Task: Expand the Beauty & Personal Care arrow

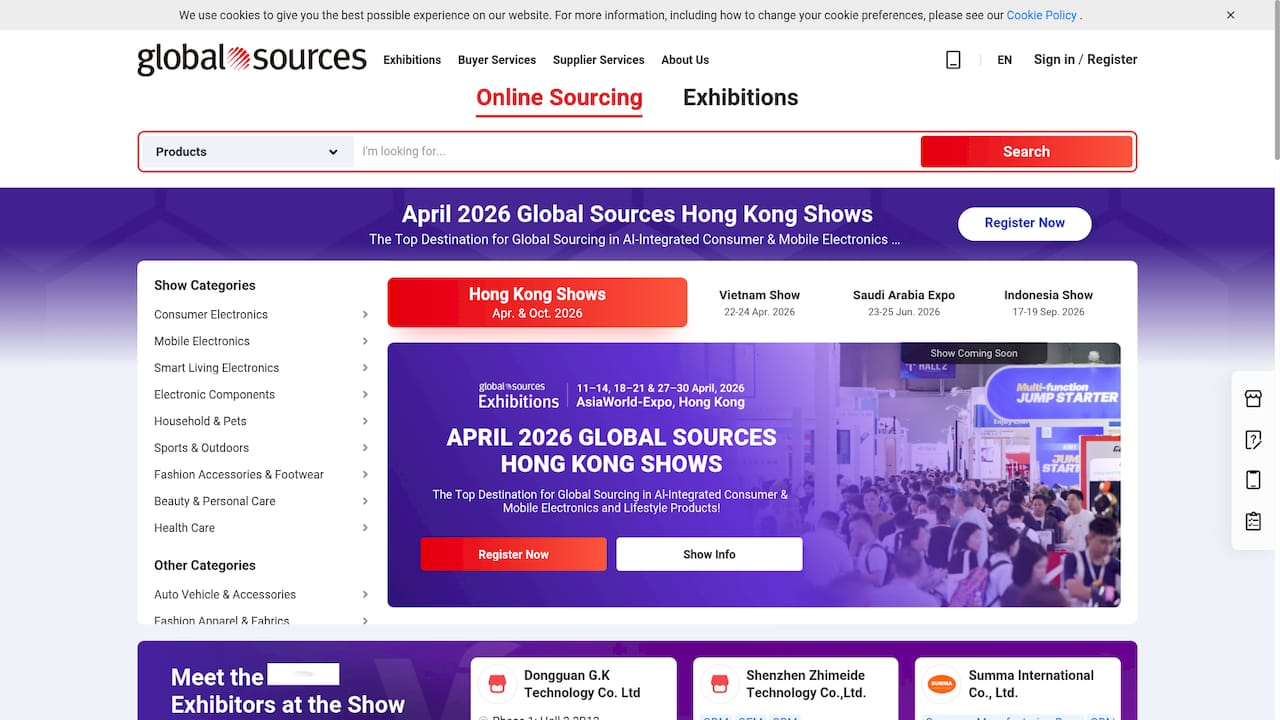Action: pyautogui.click(x=365, y=501)
